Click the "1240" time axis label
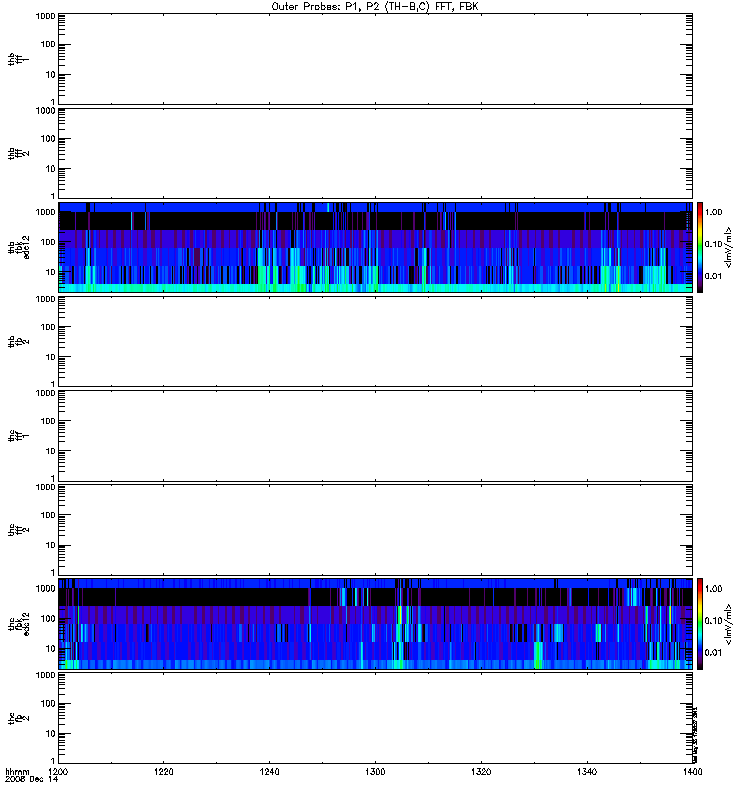Viewport: 750px width, 800px height. (269, 771)
